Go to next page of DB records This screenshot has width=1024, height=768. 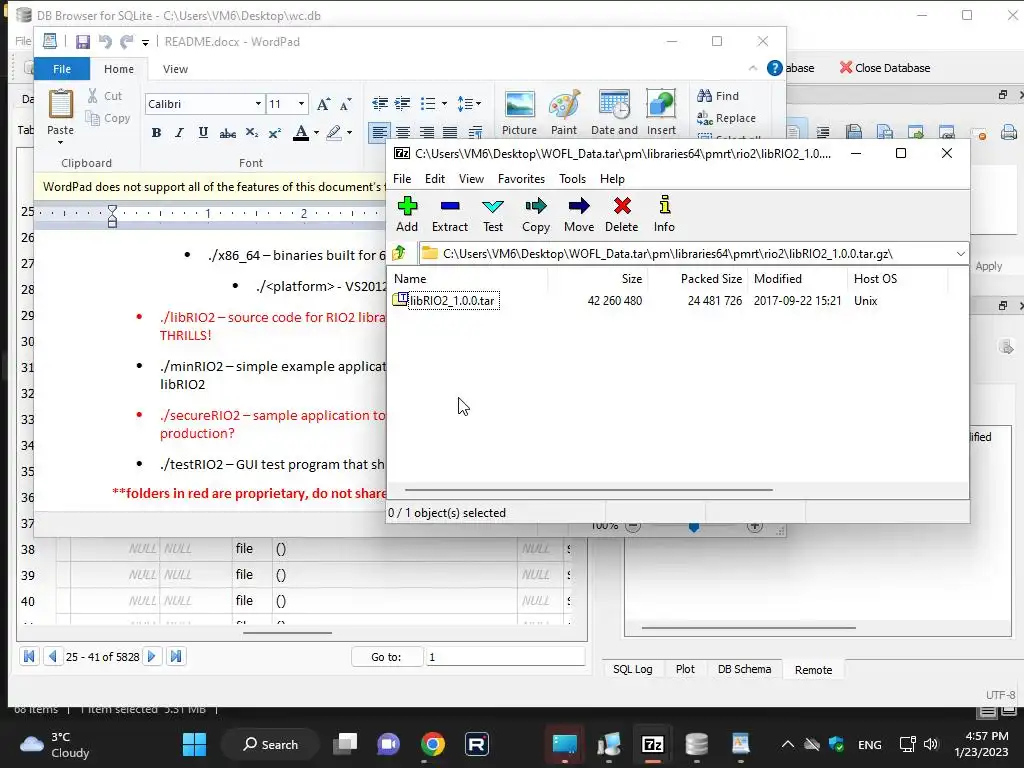[x=152, y=656]
